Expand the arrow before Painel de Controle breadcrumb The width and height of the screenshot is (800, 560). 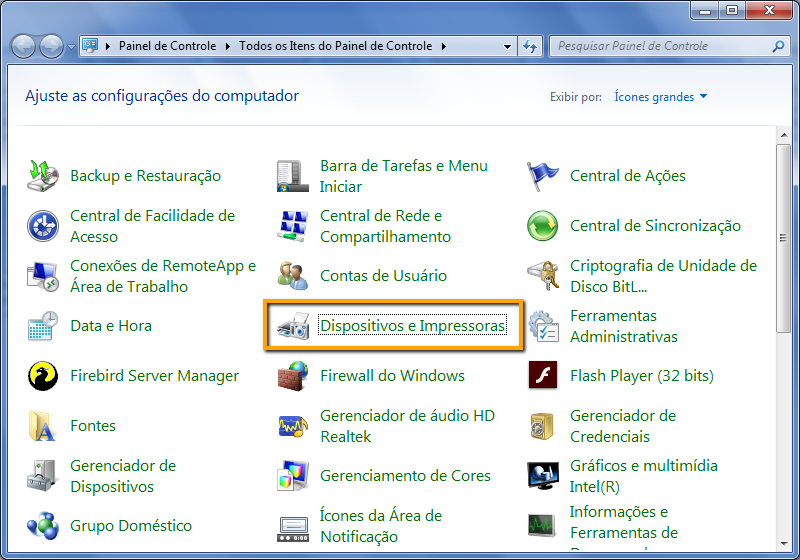coord(108,46)
